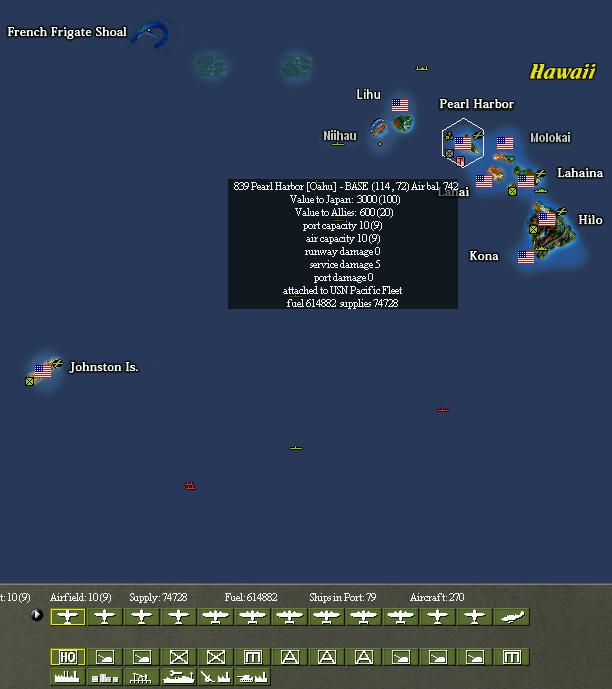Screen dimensions: 612x689
Task: Select the last twin-engine bomber group icon
Action: pos(401,616)
